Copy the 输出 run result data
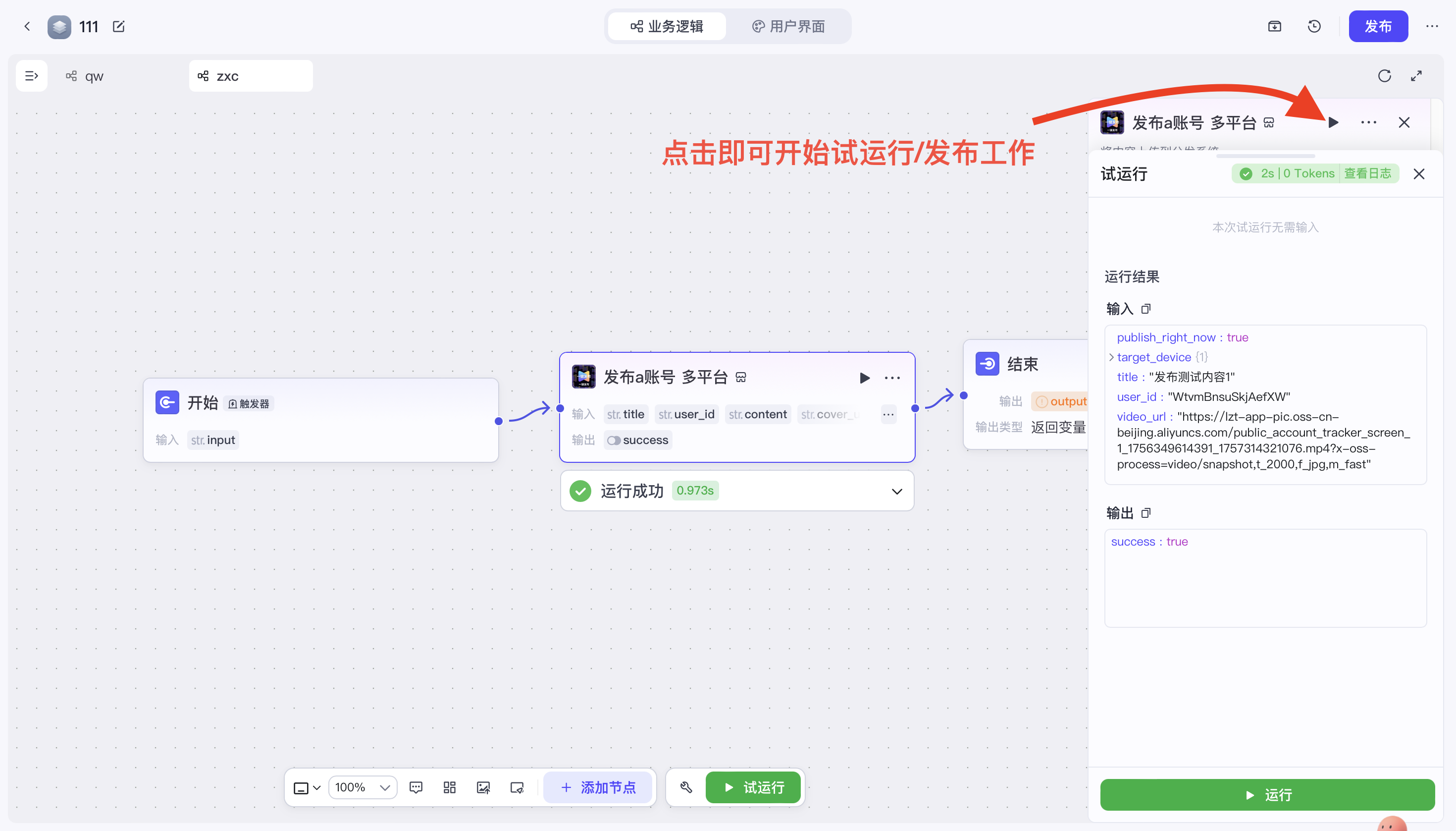This screenshot has width=1456, height=831. pos(1146,513)
